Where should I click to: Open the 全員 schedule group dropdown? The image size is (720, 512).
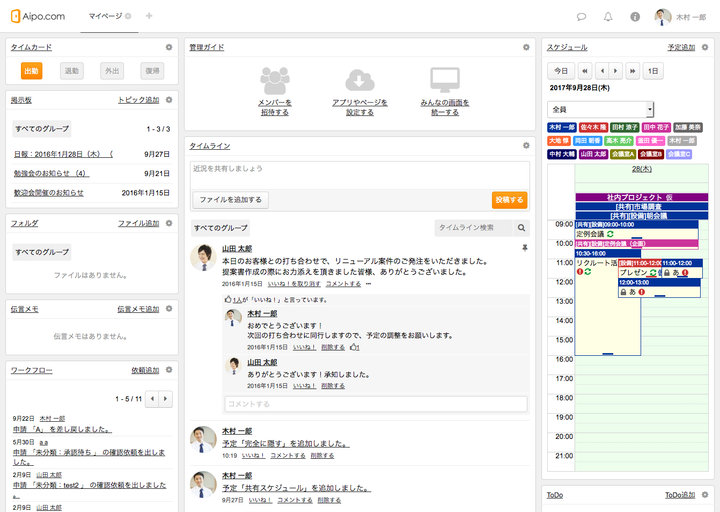click(x=600, y=109)
